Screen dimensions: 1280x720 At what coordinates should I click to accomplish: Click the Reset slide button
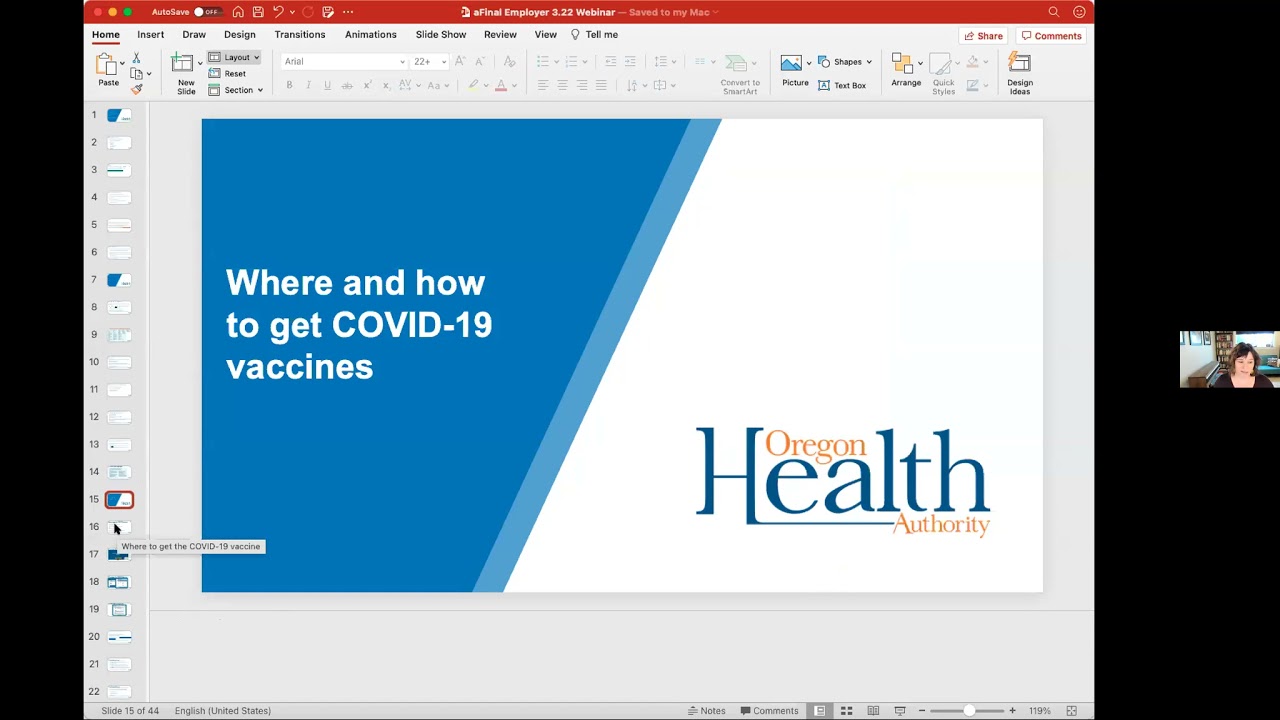(x=227, y=74)
